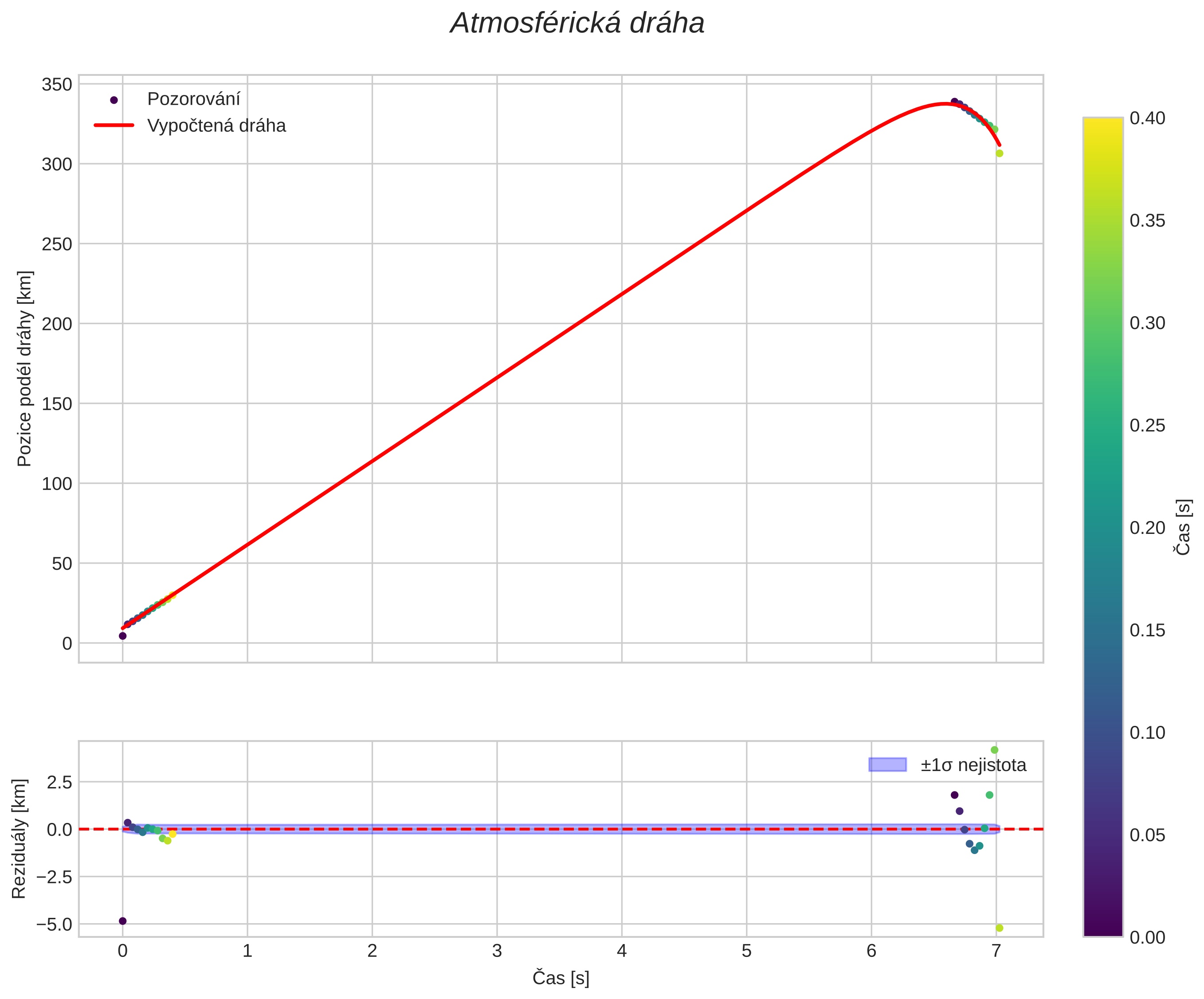Click the residual outlier point near −5 at time zero
Screen dimensions: 1204x999
(123, 921)
